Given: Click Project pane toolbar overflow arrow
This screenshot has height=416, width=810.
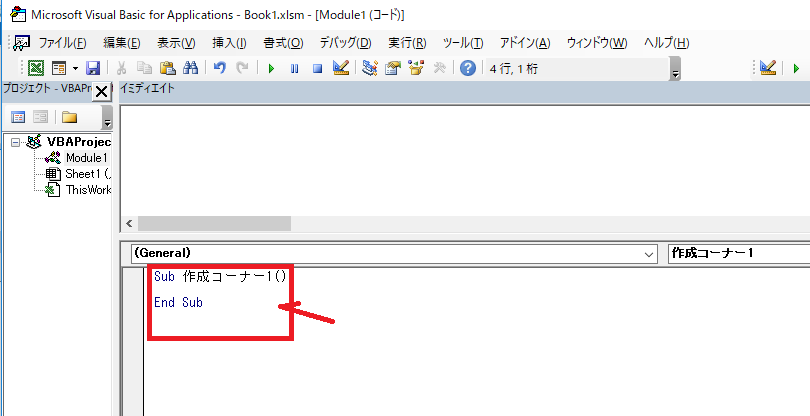Looking at the screenshot, I should tap(107, 118).
